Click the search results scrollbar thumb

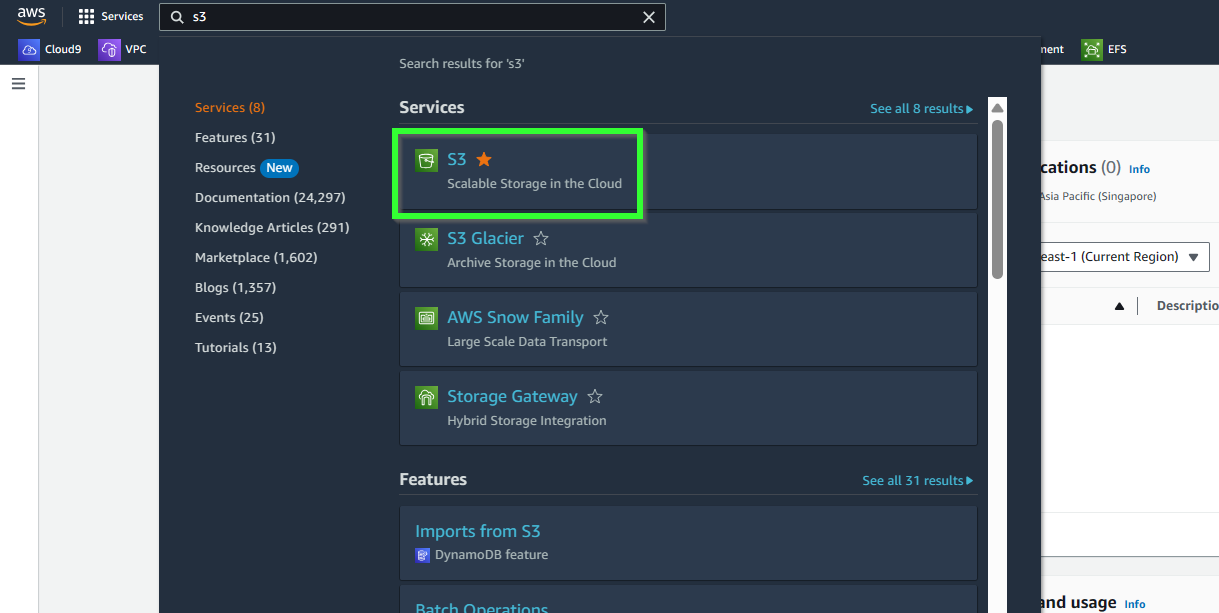(997, 199)
